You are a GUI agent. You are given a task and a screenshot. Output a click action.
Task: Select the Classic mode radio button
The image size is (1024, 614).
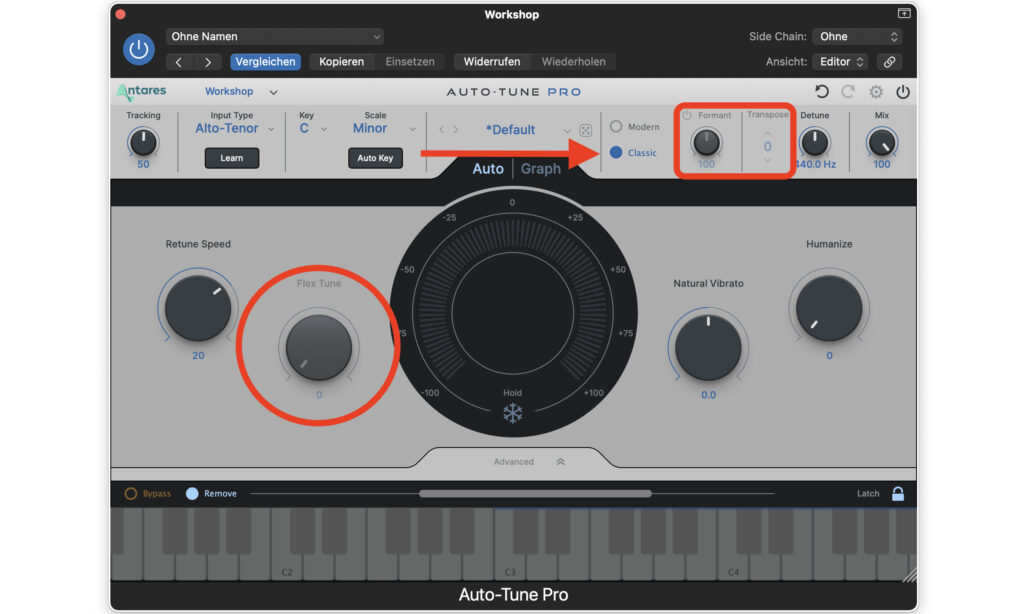point(616,152)
